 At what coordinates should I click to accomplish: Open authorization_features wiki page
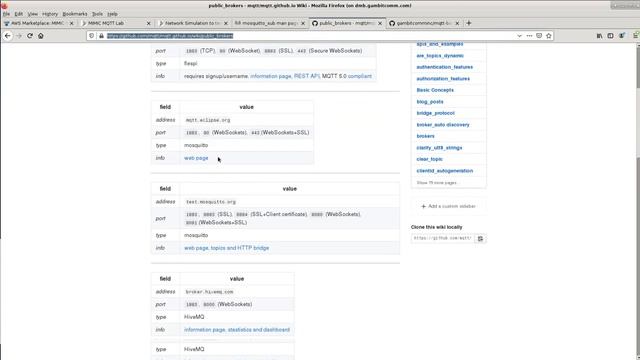point(443,79)
